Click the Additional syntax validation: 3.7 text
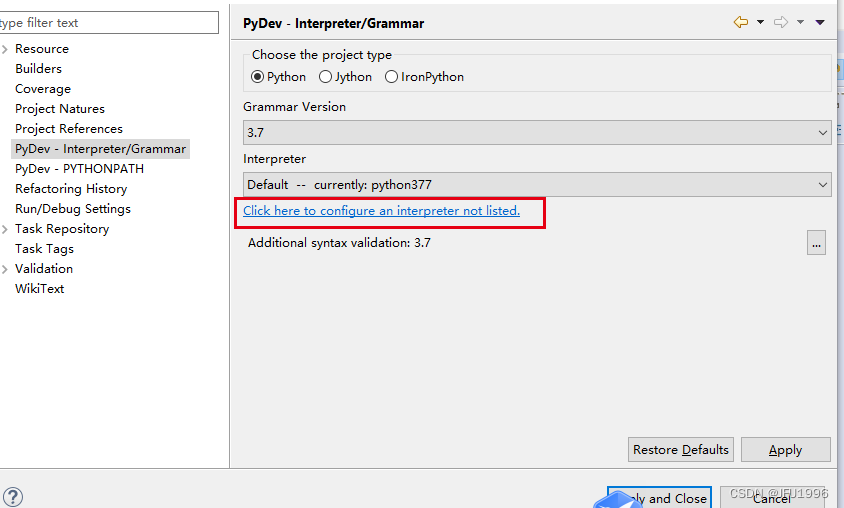 [x=339, y=243]
